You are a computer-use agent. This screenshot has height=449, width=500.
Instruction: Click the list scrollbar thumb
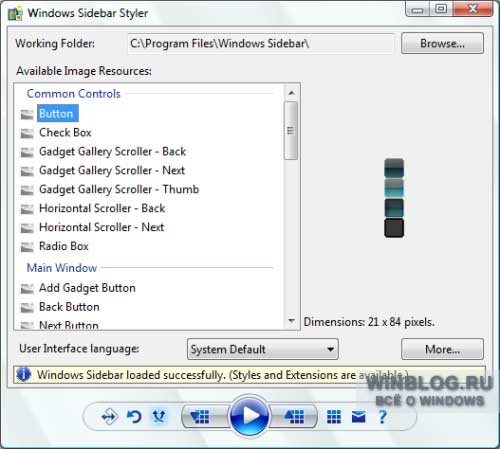pos(291,131)
